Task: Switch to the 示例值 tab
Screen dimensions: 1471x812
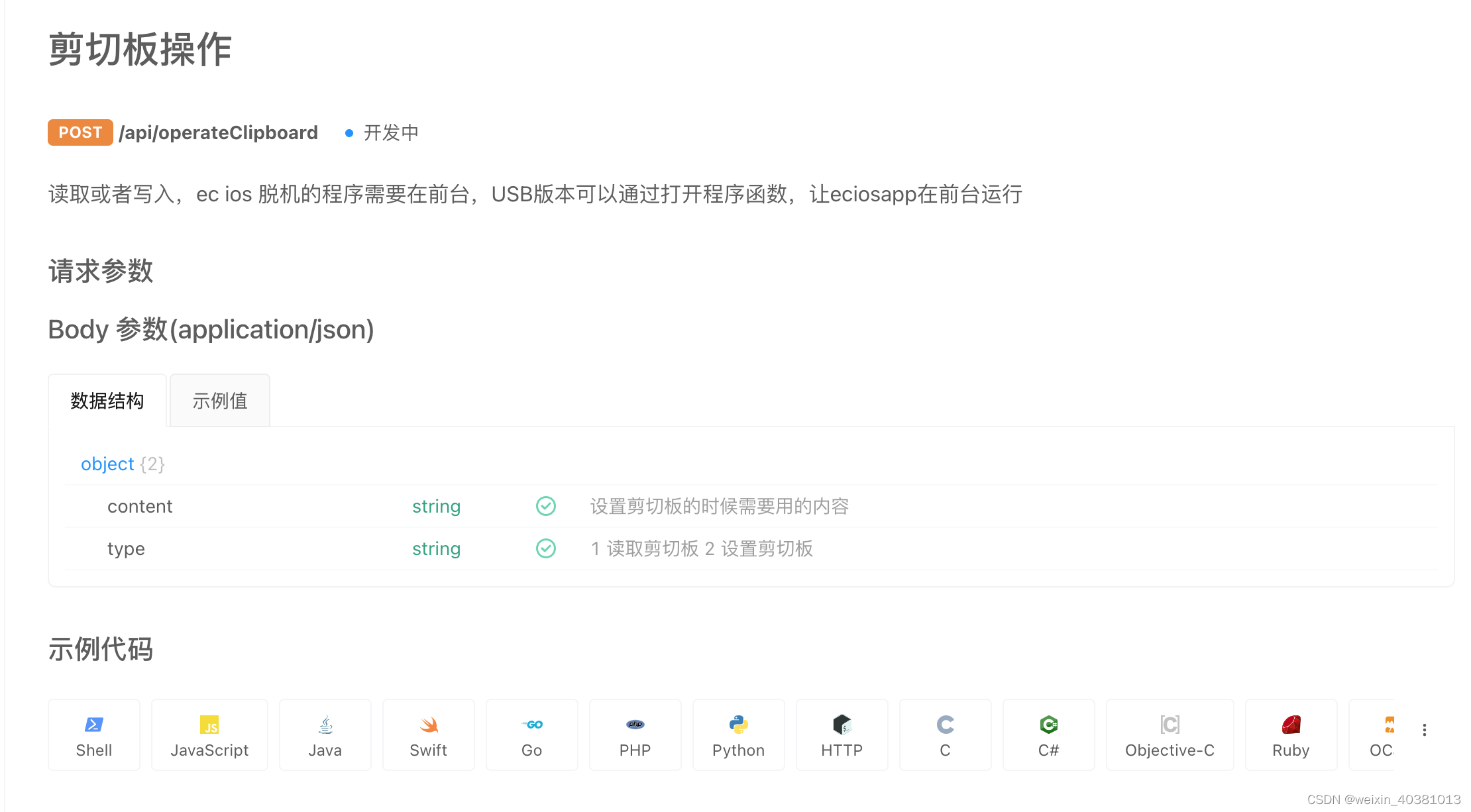Action: tap(219, 400)
